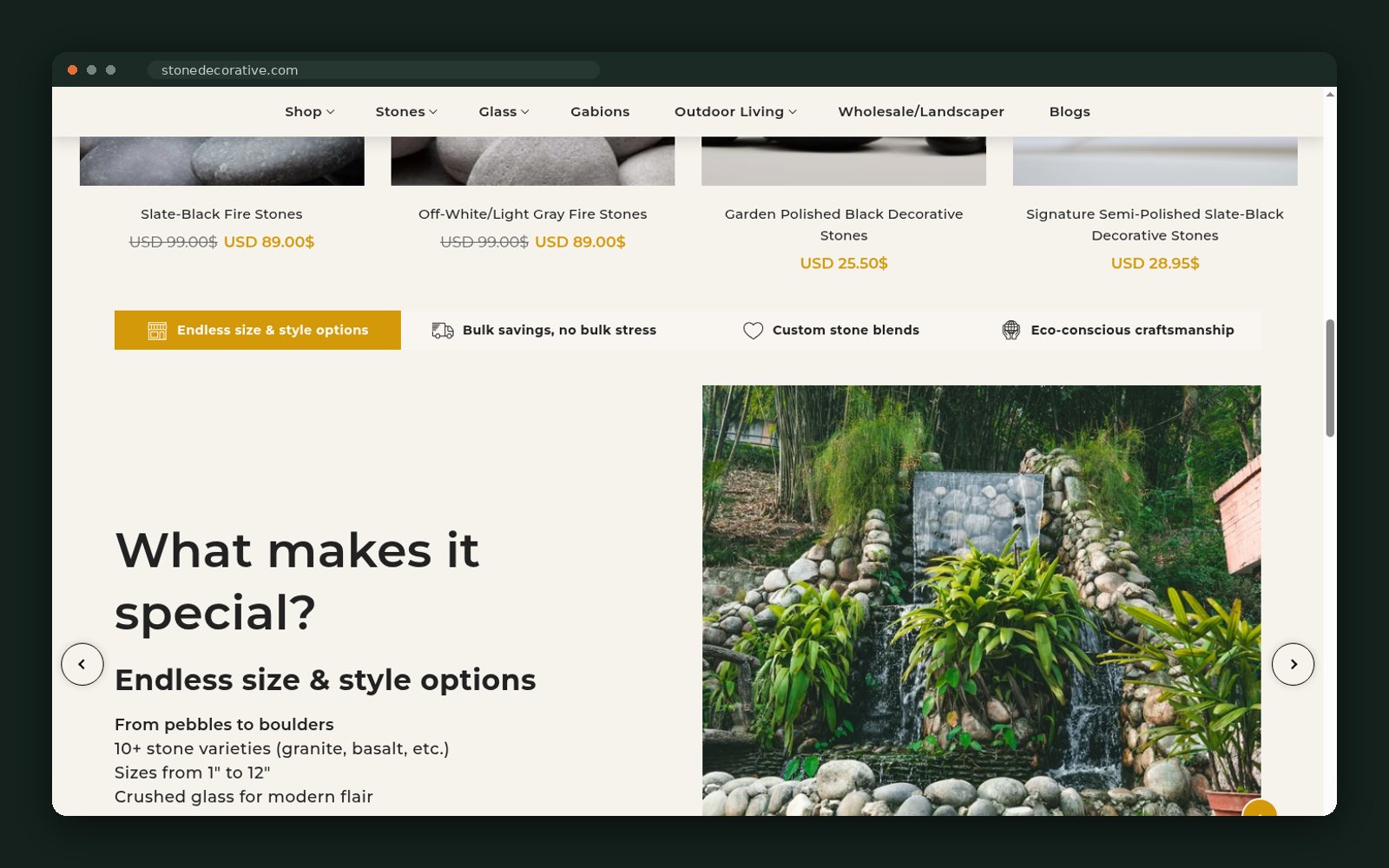This screenshot has height=868, width=1389.
Task: Go to the Gabions page
Action: tap(600, 112)
